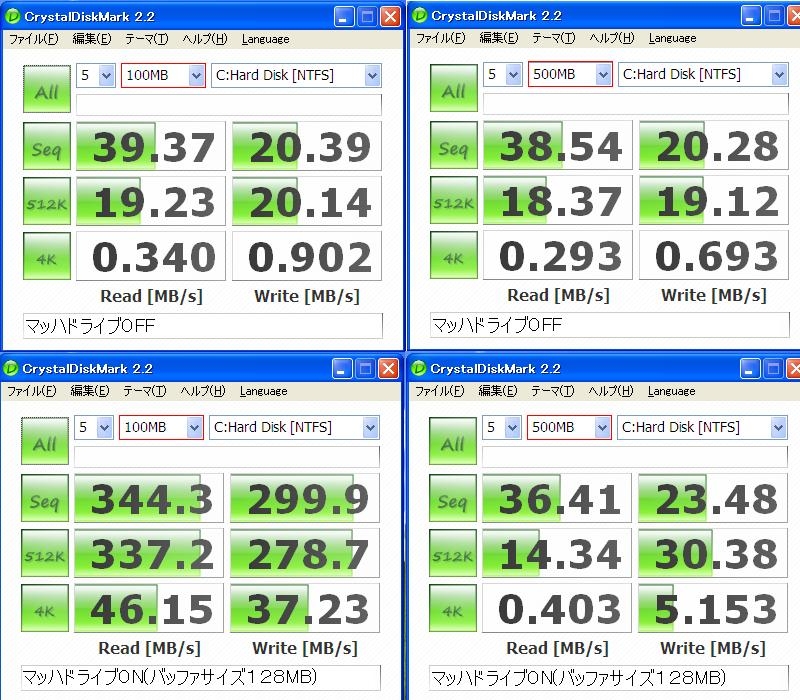Click empty progress bar in 36.41 Seq window

click(635, 457)
